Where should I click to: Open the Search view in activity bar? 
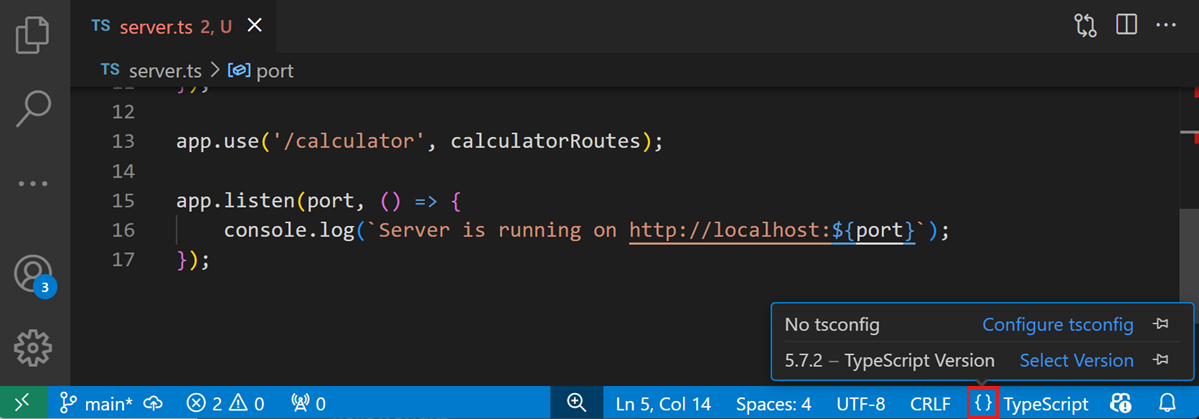tap(33, 108)
